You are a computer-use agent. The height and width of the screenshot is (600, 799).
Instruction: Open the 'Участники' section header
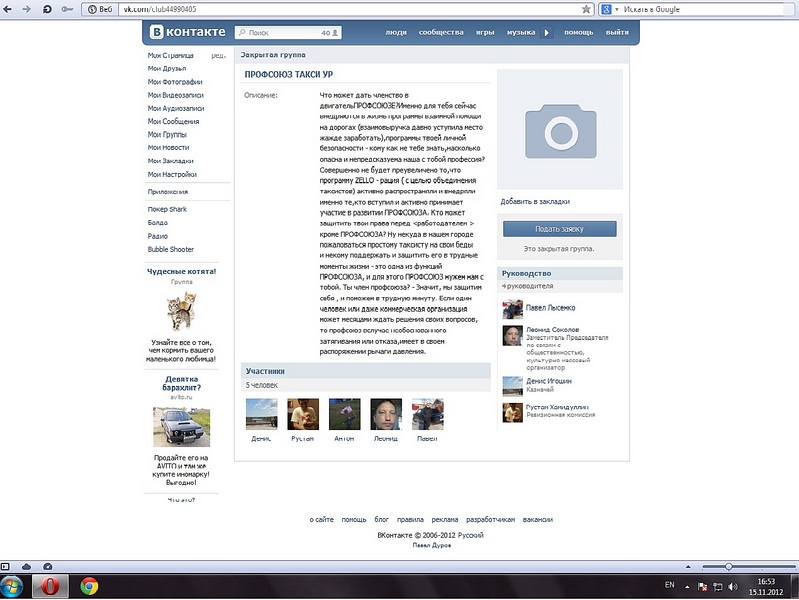tap(265, 371)
